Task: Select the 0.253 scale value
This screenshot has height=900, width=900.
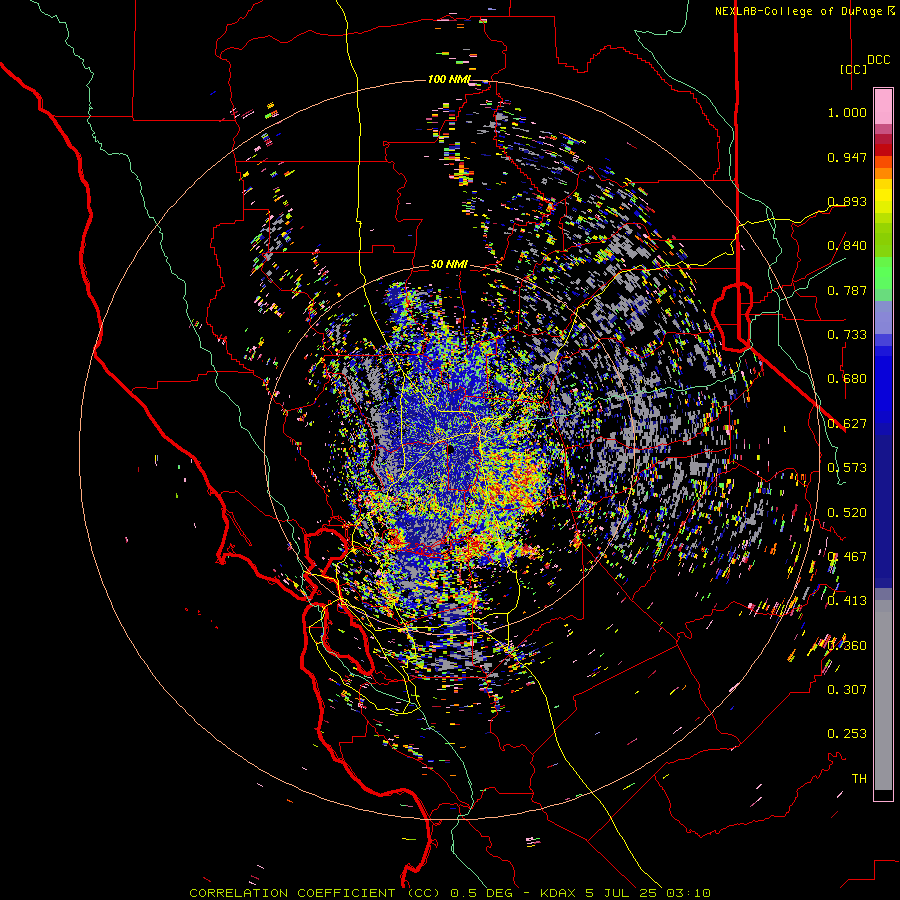Action: [x=847, y=734]
